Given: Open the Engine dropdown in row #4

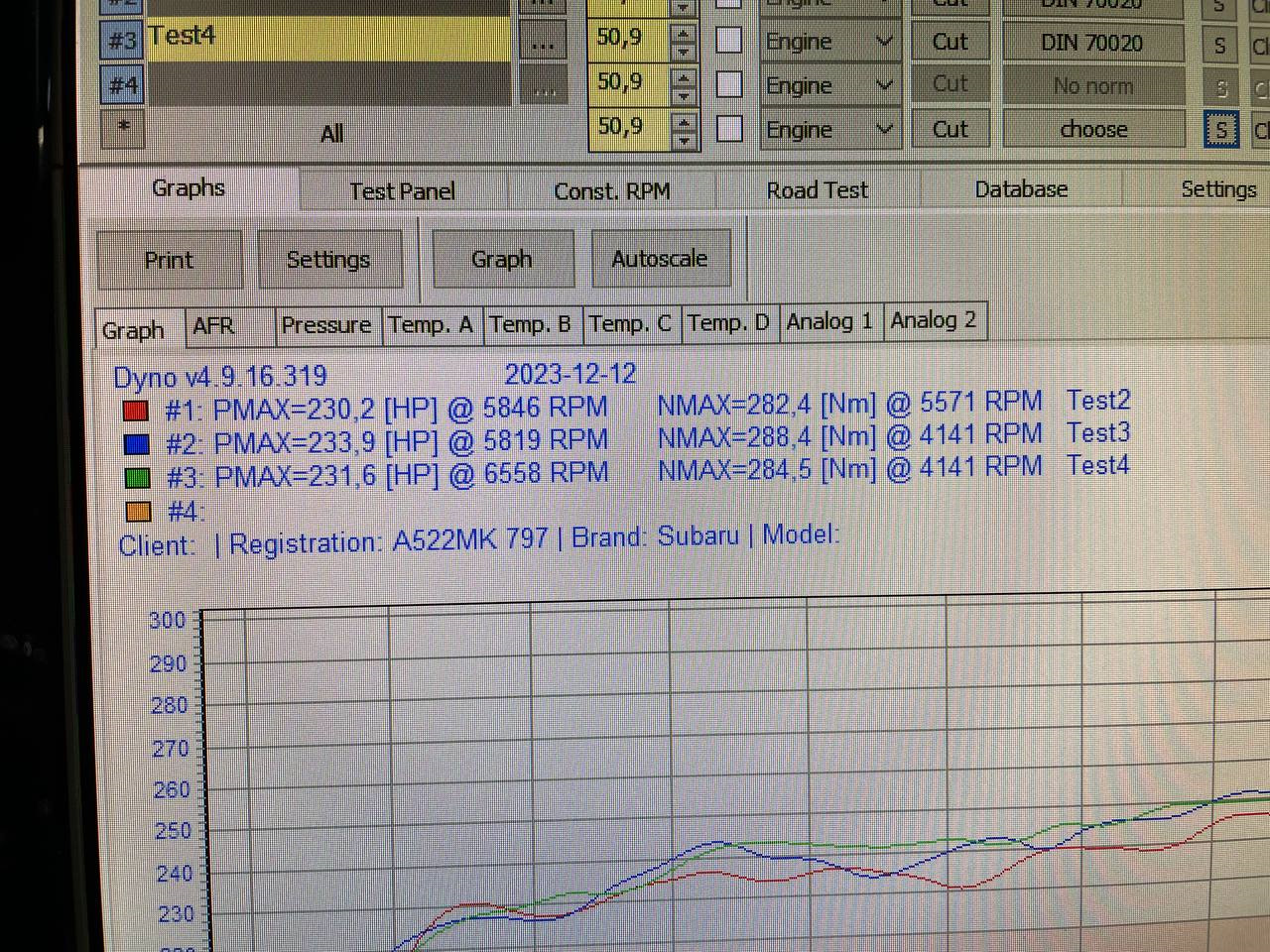Looking at the screenshot, I should (829, 86).
